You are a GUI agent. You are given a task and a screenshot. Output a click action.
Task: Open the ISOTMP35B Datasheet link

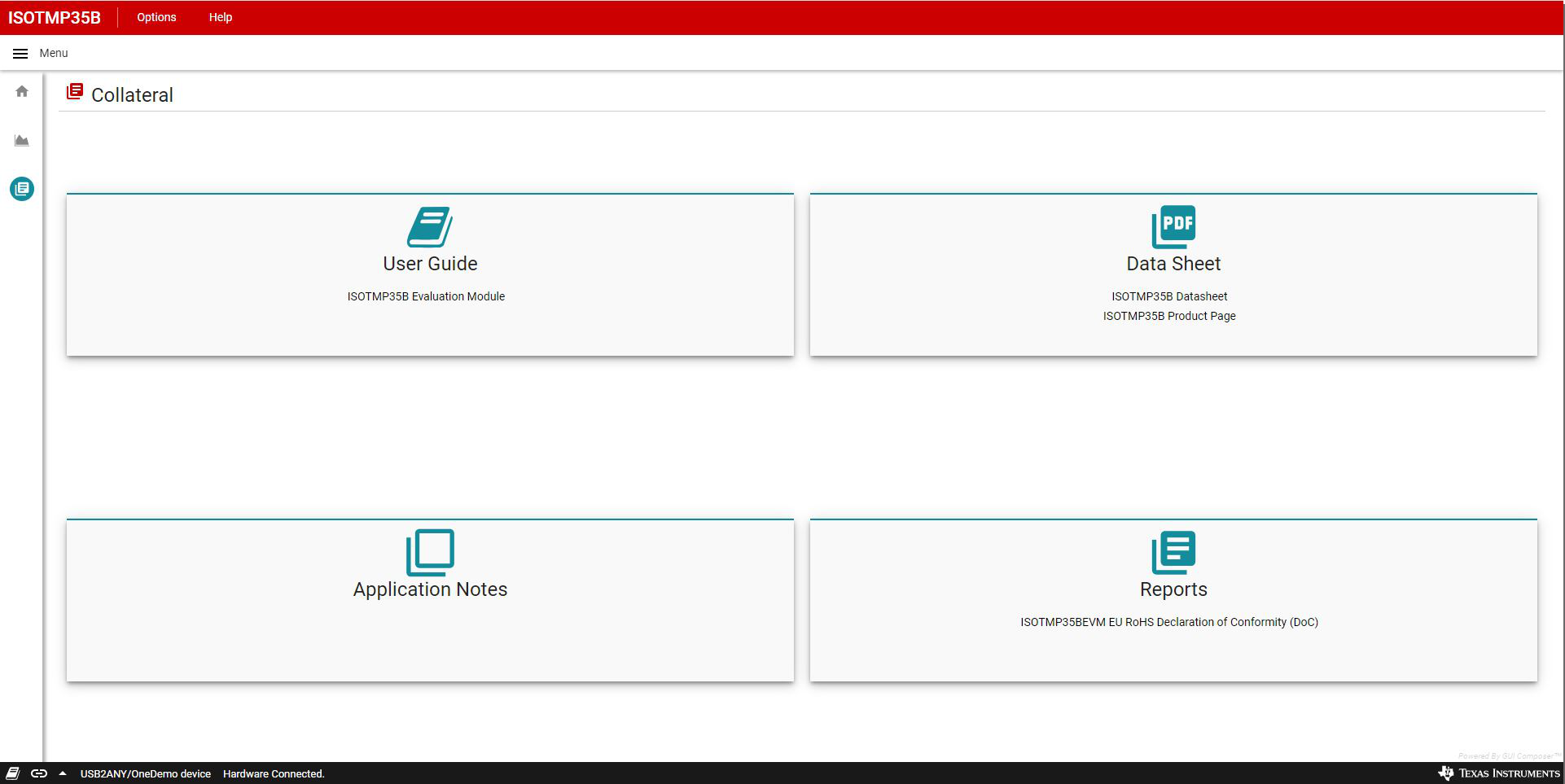pos(1169,296)
